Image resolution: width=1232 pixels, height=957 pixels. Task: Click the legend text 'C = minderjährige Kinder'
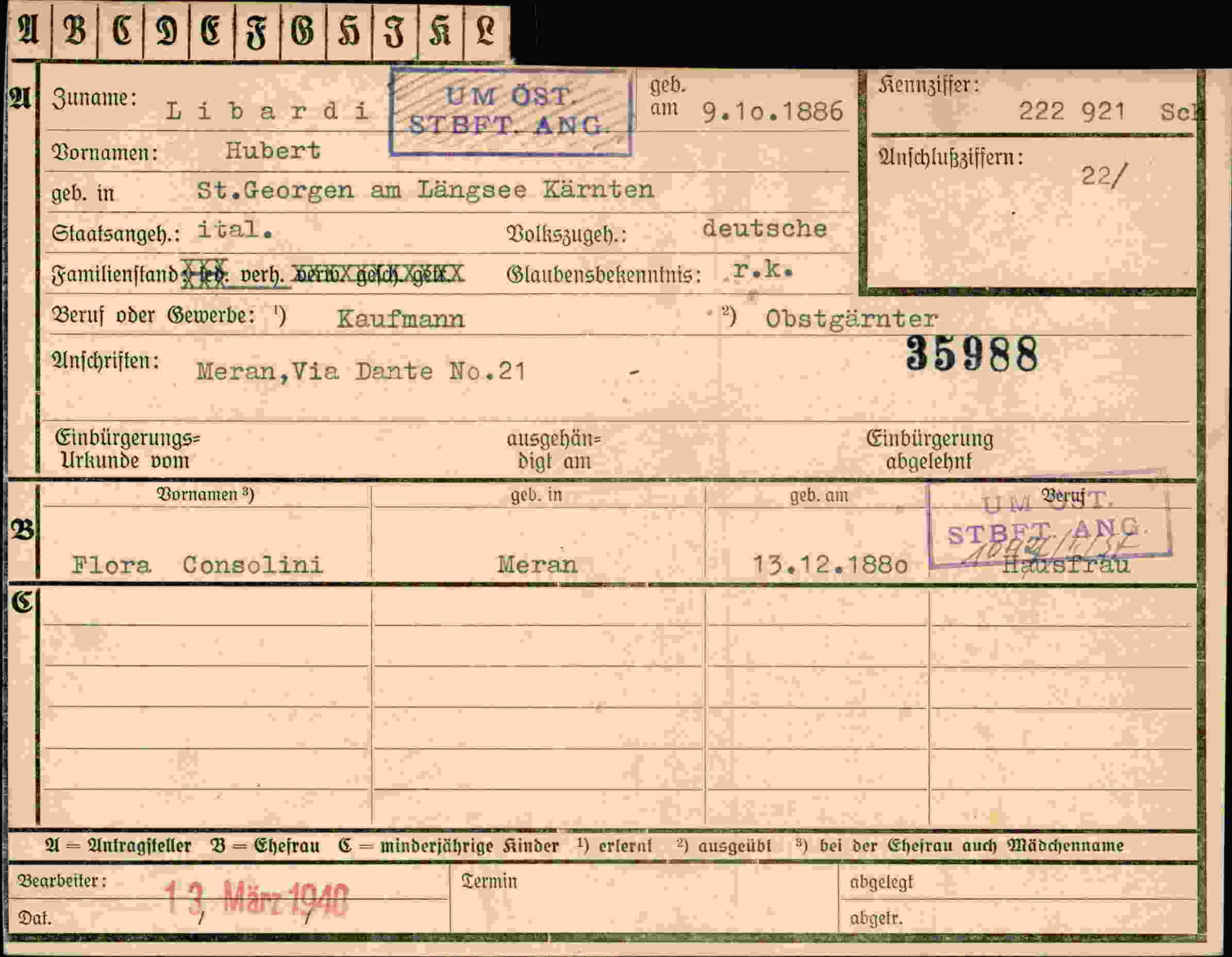click(448, 846)
